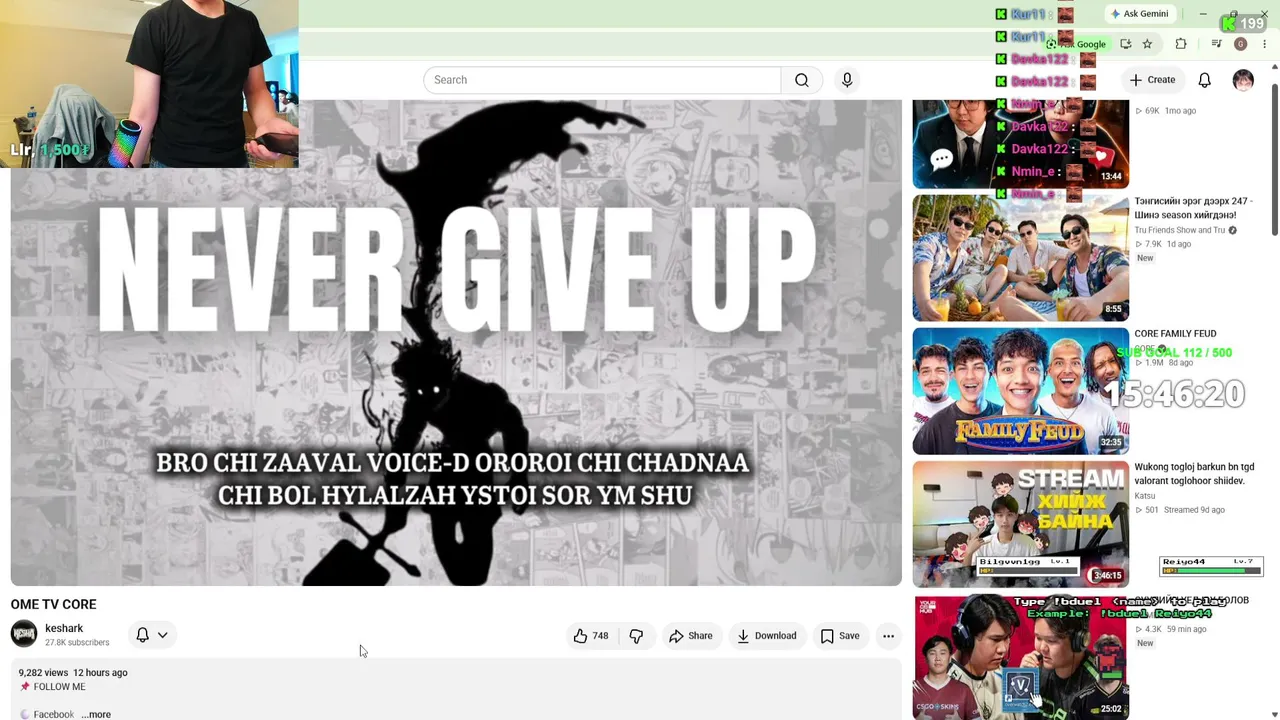Open the Wukong togloj barkun stream title
Viewport: 1280px width, 720px height.
click(x=1194, y=474)
